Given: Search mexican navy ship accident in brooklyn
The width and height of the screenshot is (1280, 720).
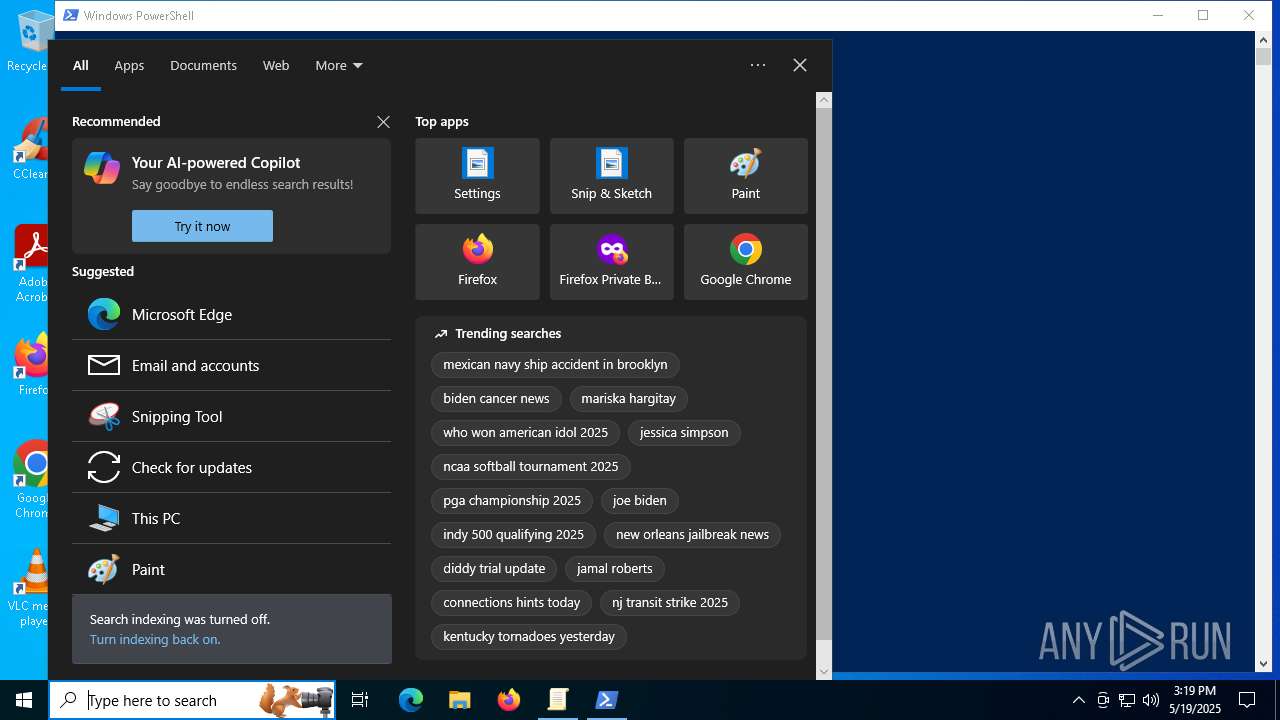Looking at the screenshot, I should (x=555, y=365).
